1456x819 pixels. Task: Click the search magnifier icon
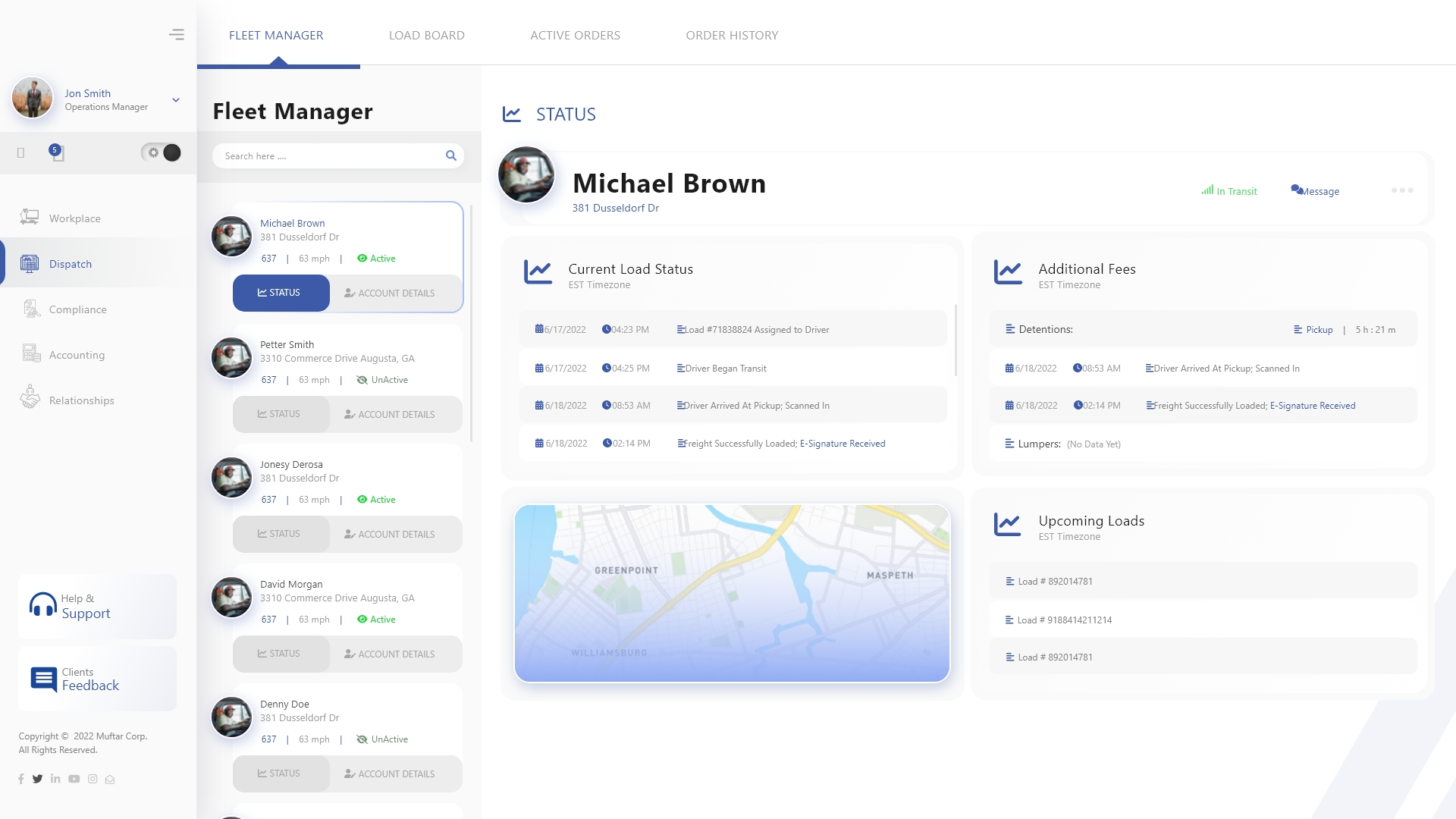click(x=451, y=155)
